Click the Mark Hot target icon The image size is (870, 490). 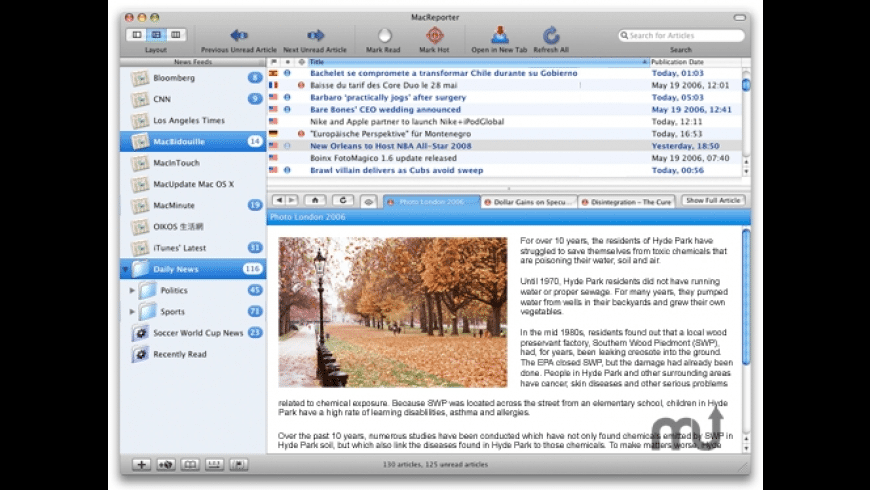click(x=434, y=35)
